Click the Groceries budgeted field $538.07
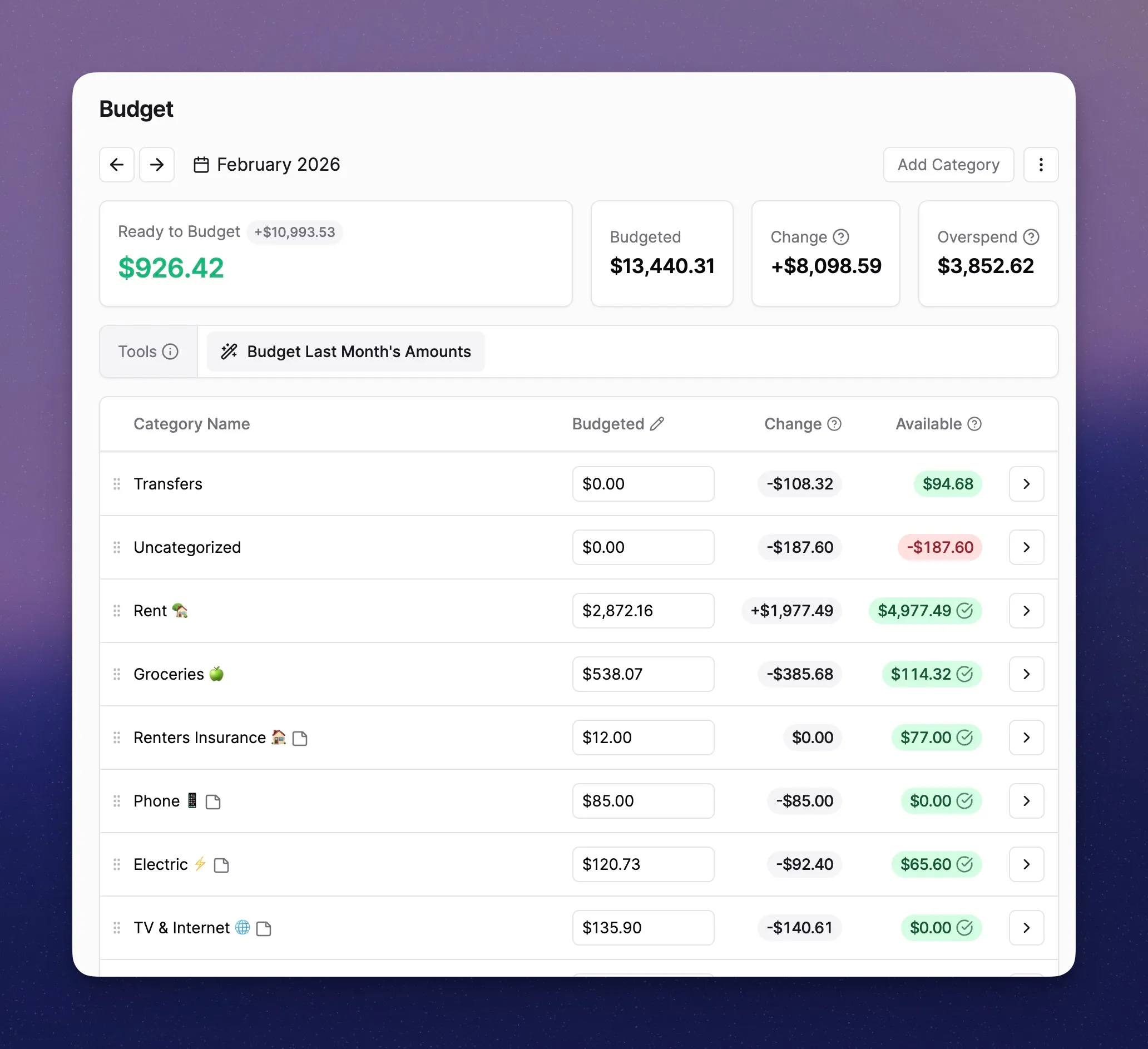The image size is (1148, 1049). [643, 674]
